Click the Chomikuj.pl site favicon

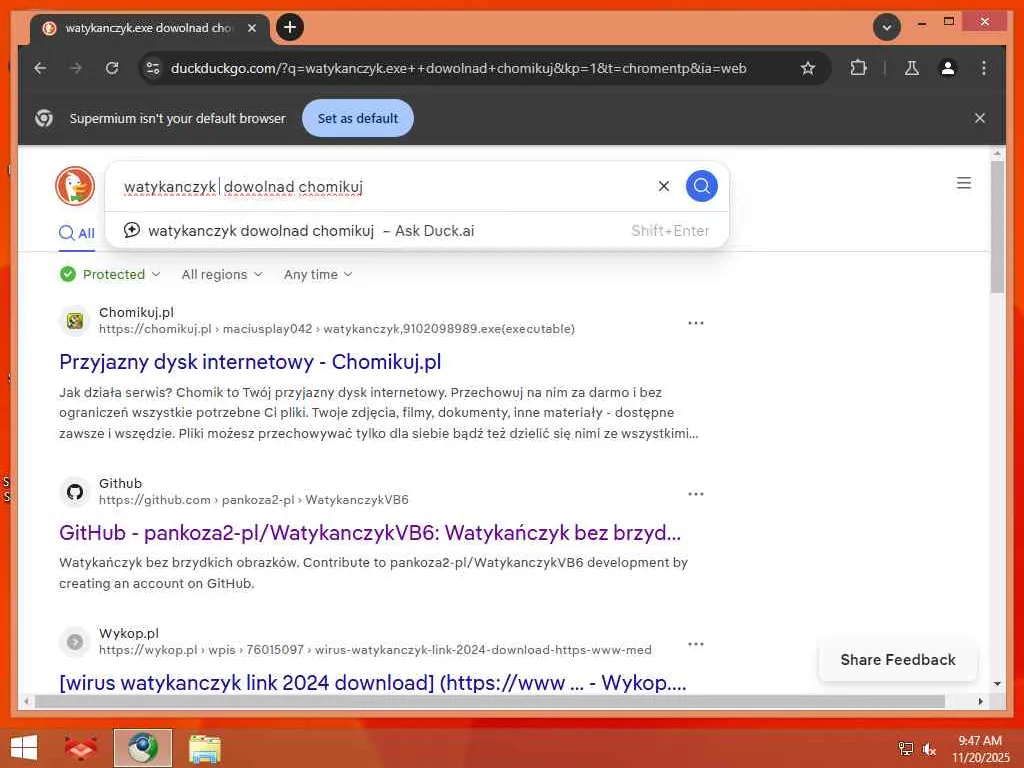[x=75, y=321]
